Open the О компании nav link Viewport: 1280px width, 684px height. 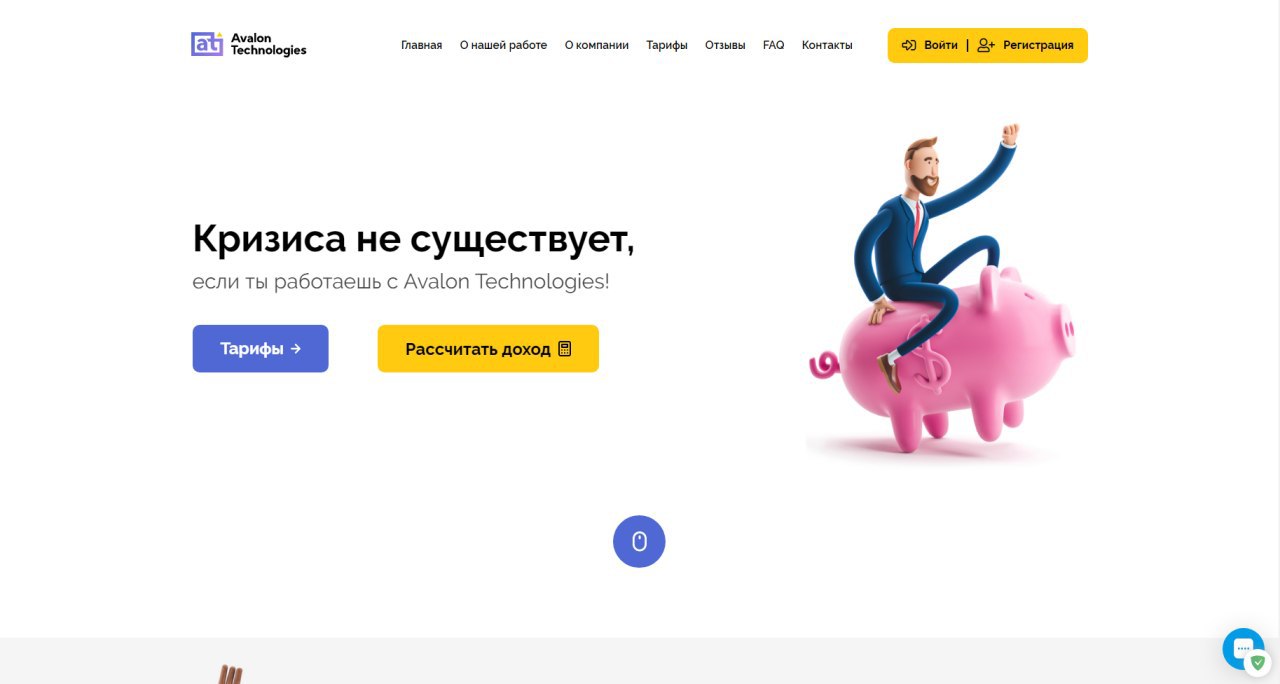pos(596,45)
